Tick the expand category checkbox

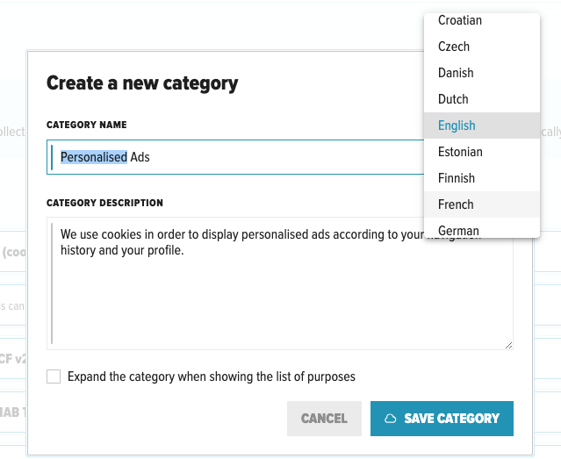click(x=53, y=376)
